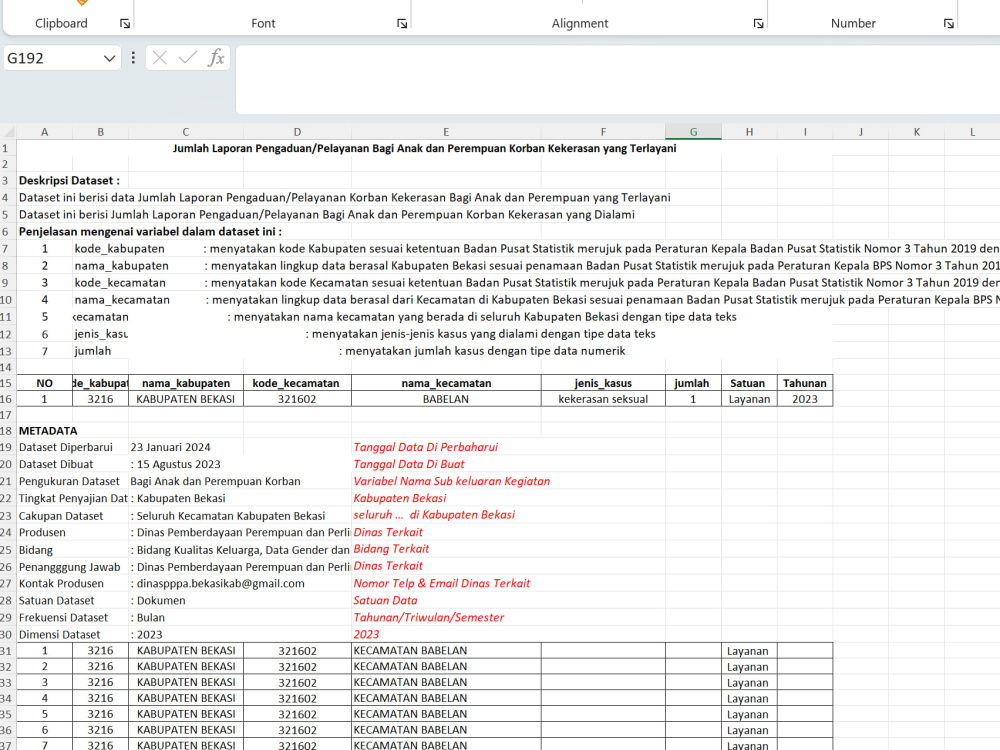Click the '2023' cell in row 16
Image resolution: width=1000 pixels, height=750 pixels.
[x=805, y=399]
